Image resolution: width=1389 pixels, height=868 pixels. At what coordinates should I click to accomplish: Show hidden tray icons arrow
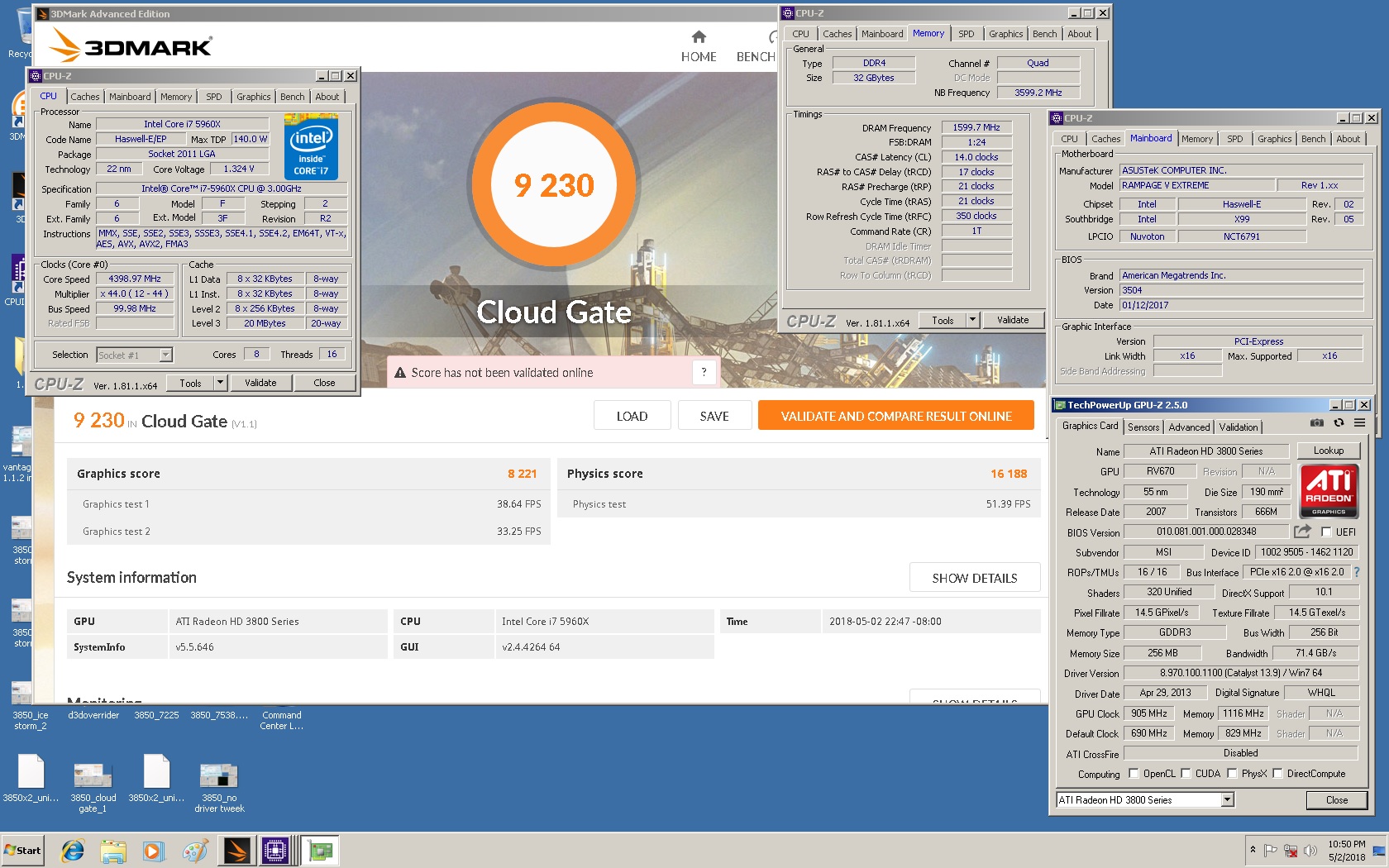pos(1253,850)
